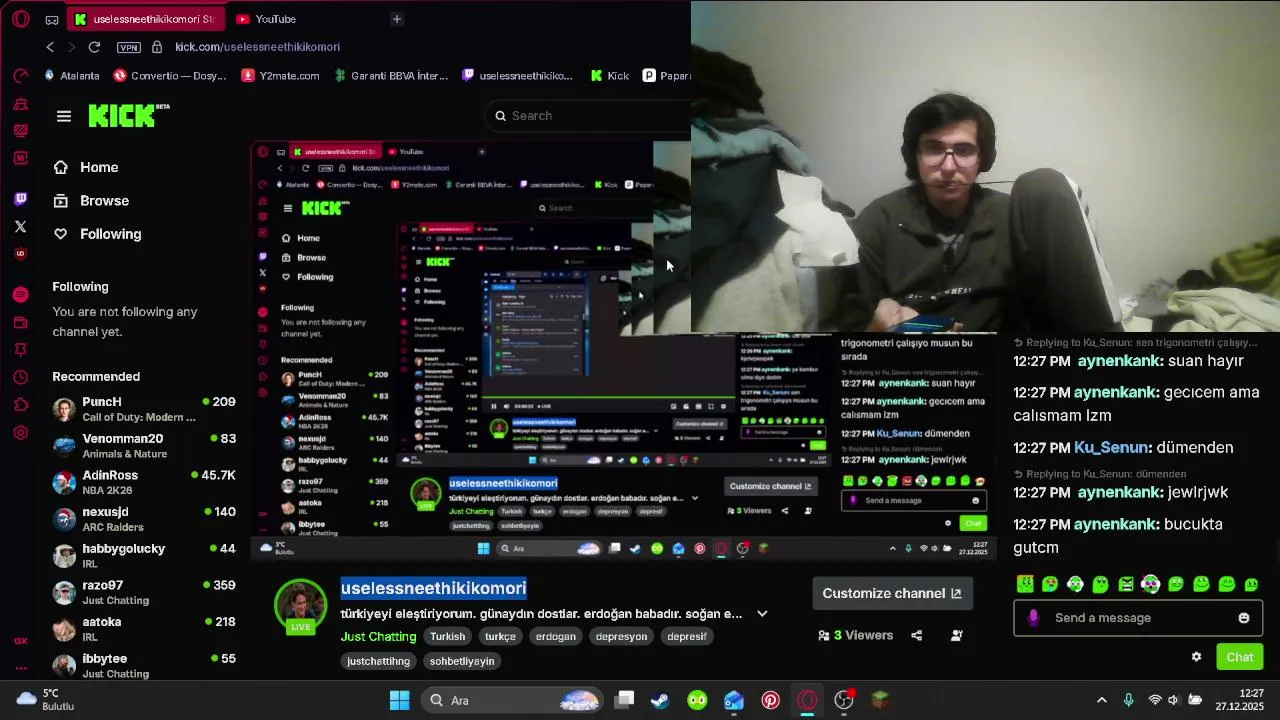The width and height of the screenshot is (1280, 720).
Task: Open the Kick sidebar hamburger menu
Action: tap(64, 116)
